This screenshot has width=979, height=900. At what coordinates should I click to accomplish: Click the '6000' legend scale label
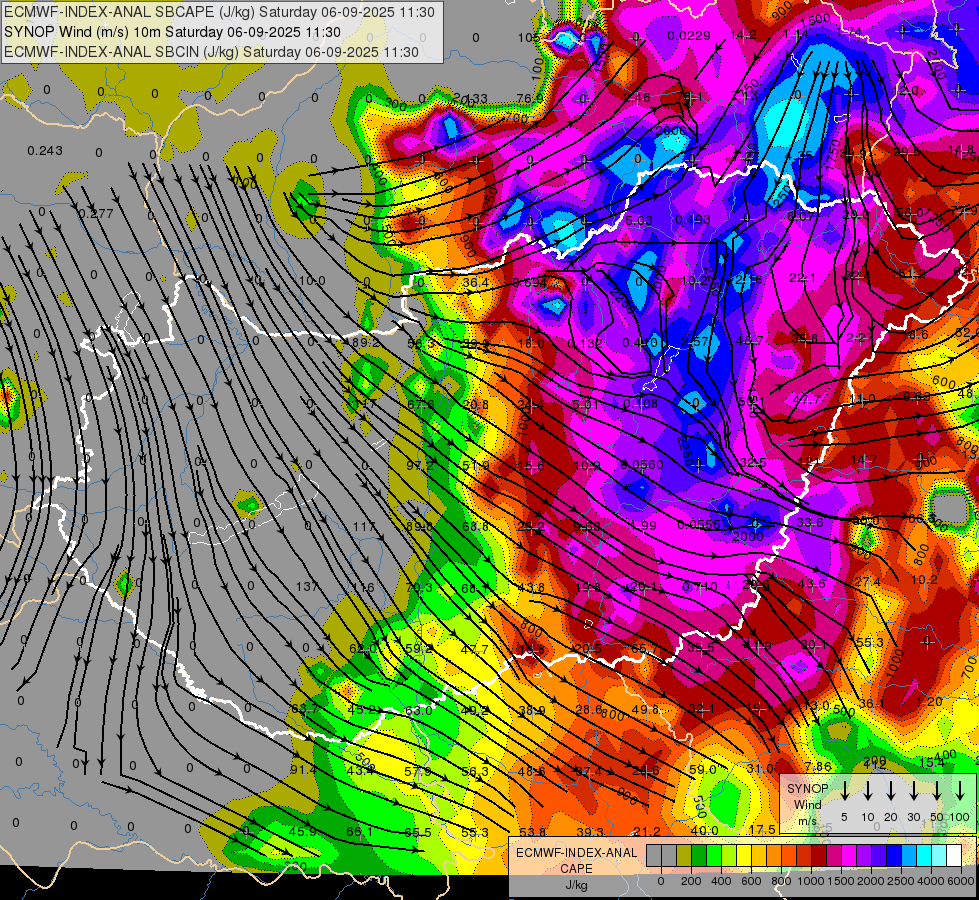[960, 881]
